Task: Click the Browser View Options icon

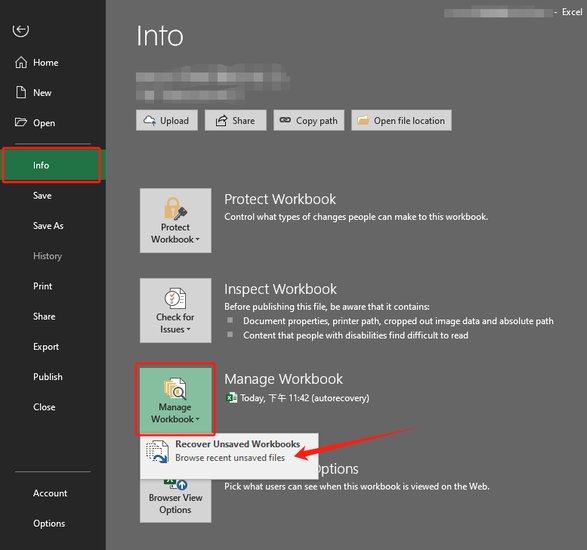Action: click(176, 484)
